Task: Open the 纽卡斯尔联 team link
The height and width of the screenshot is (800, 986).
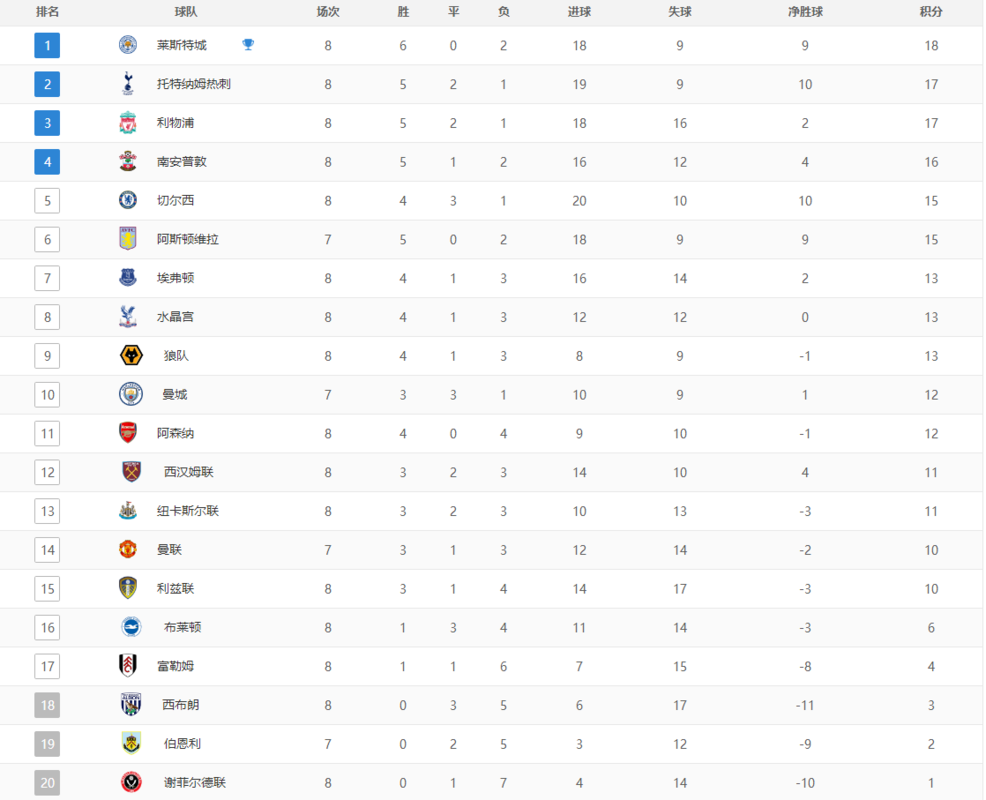Action: coord(188,511)
